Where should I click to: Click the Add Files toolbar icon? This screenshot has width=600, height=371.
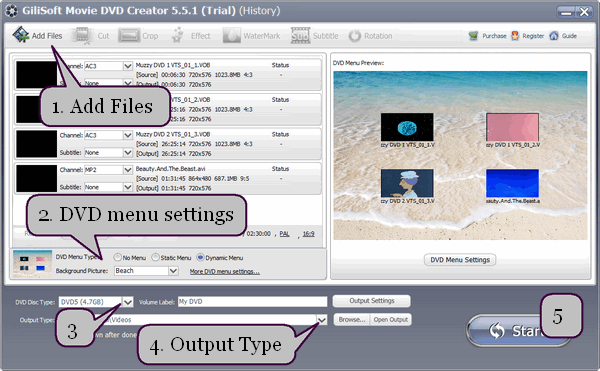pyautogui.click(x=21, y=35)
